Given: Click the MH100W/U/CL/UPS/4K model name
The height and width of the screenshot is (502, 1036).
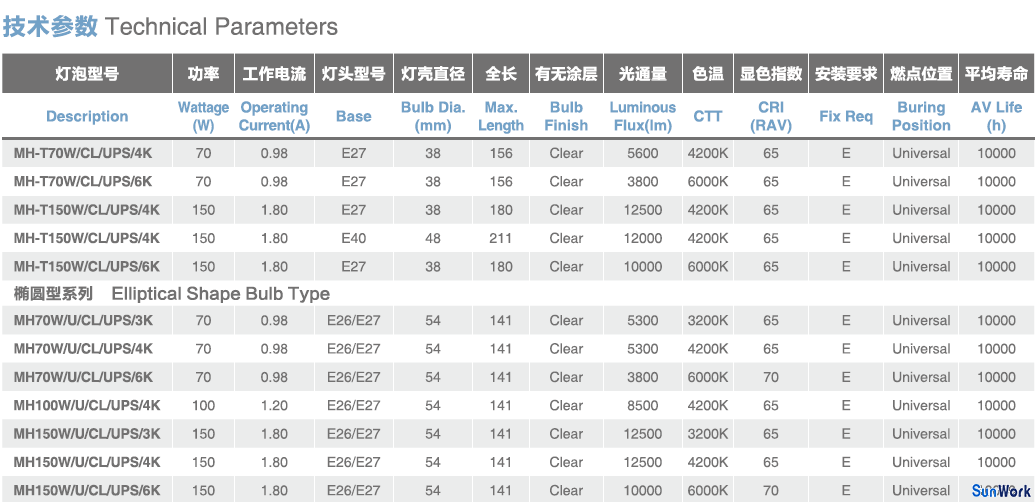Looking at the screenshot, I should (x=87, y=406).
